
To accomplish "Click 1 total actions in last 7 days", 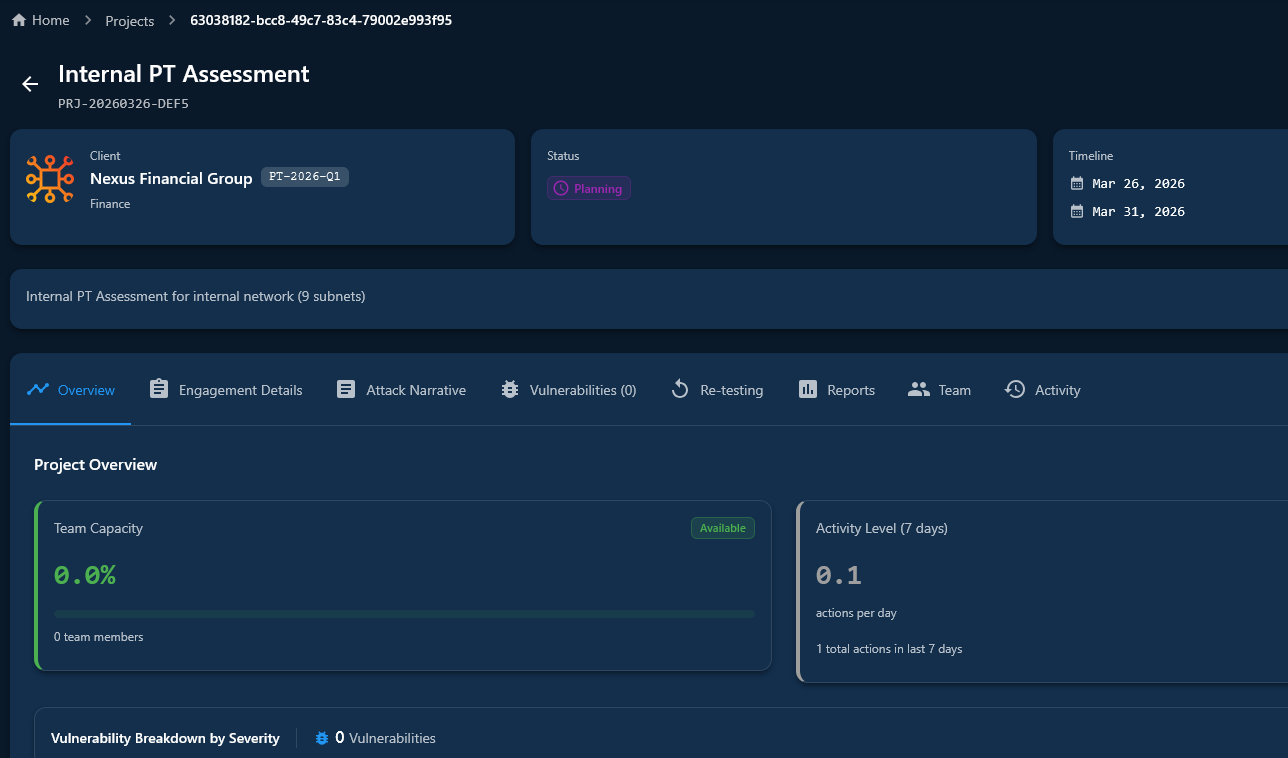I will pos(889,649).
